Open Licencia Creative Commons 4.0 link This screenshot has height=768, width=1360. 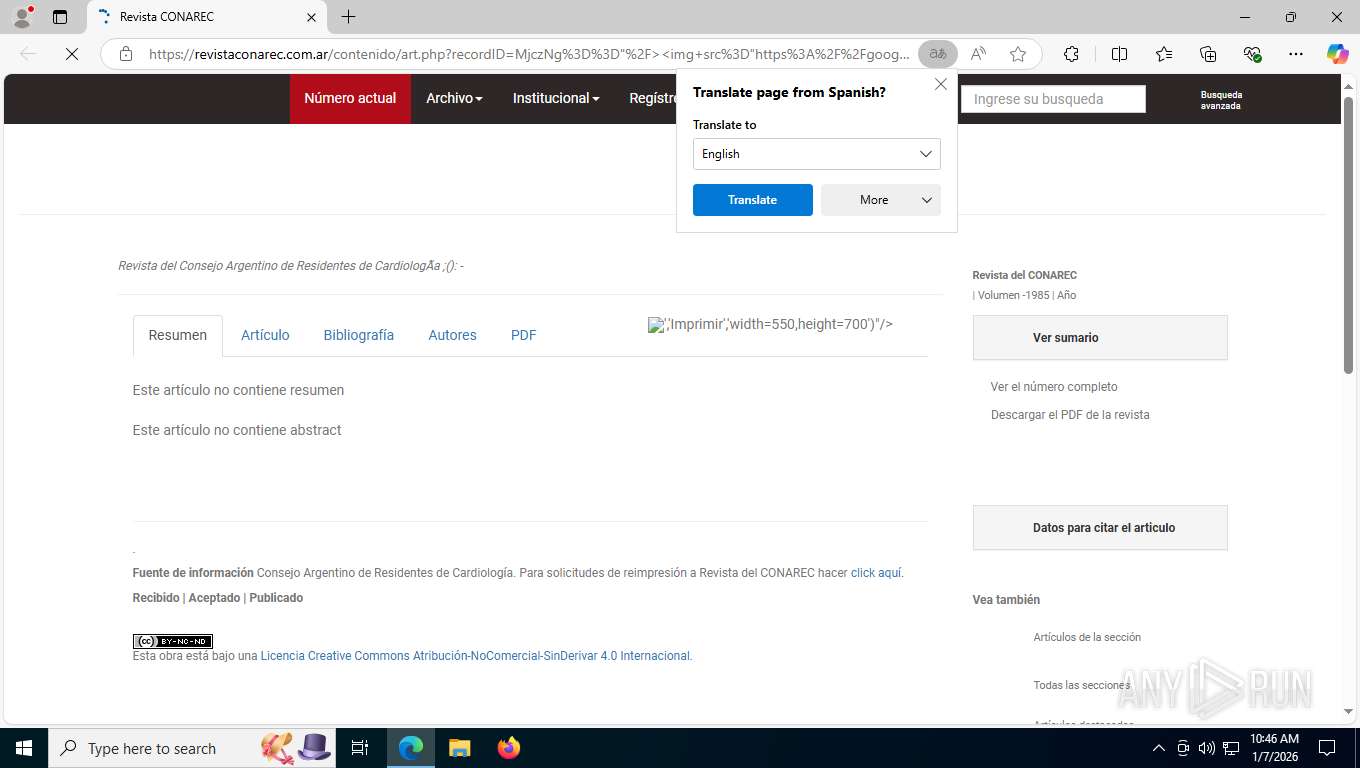475,656
